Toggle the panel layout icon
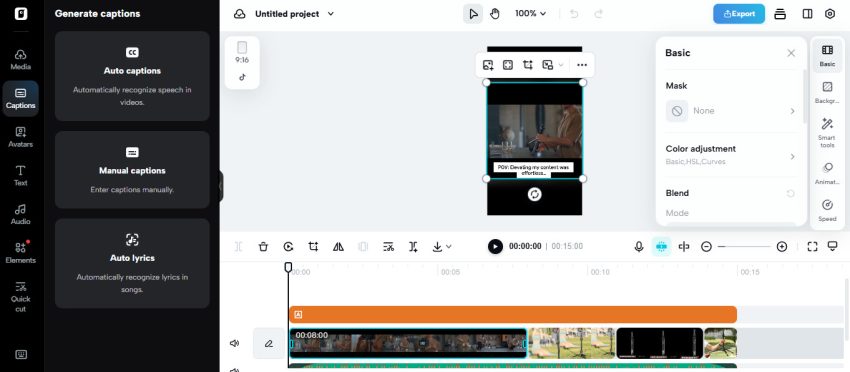The height and width of the screenshot is (372, 850). [x=807, y=14]
